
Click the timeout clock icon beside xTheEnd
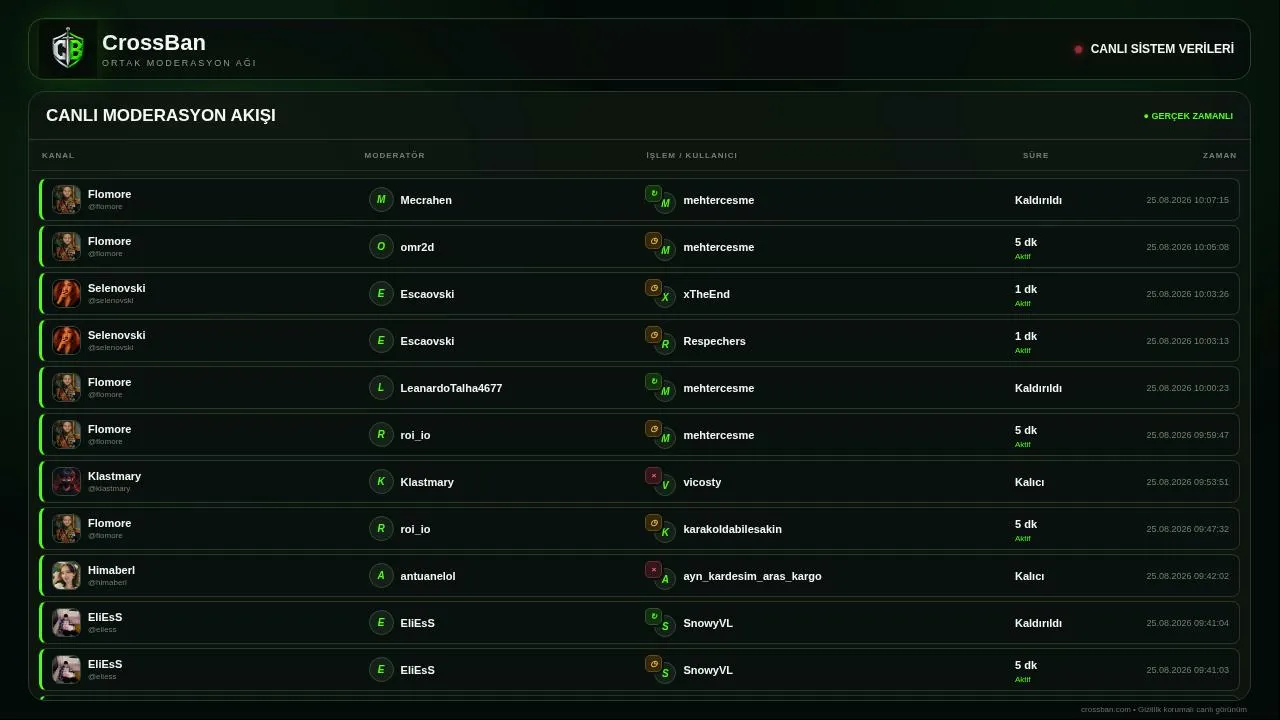tap(653, 287)
